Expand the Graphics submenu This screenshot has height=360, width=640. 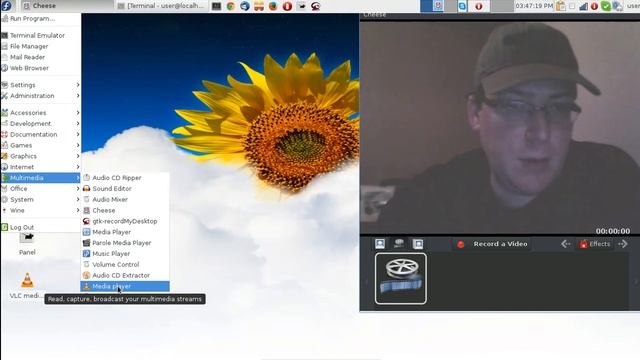click(41, 156)
